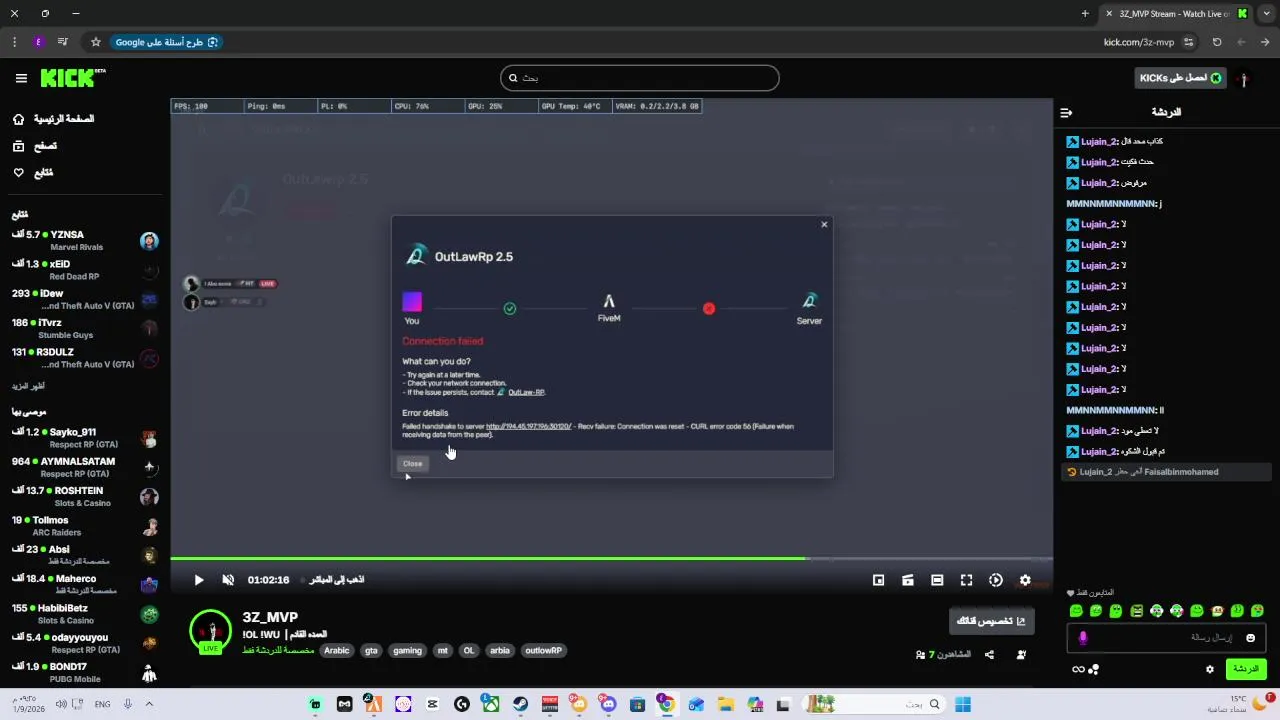Screen dimensions: 1280x720
Task: Click the follow user icon below player
Action: (1021, 655)
